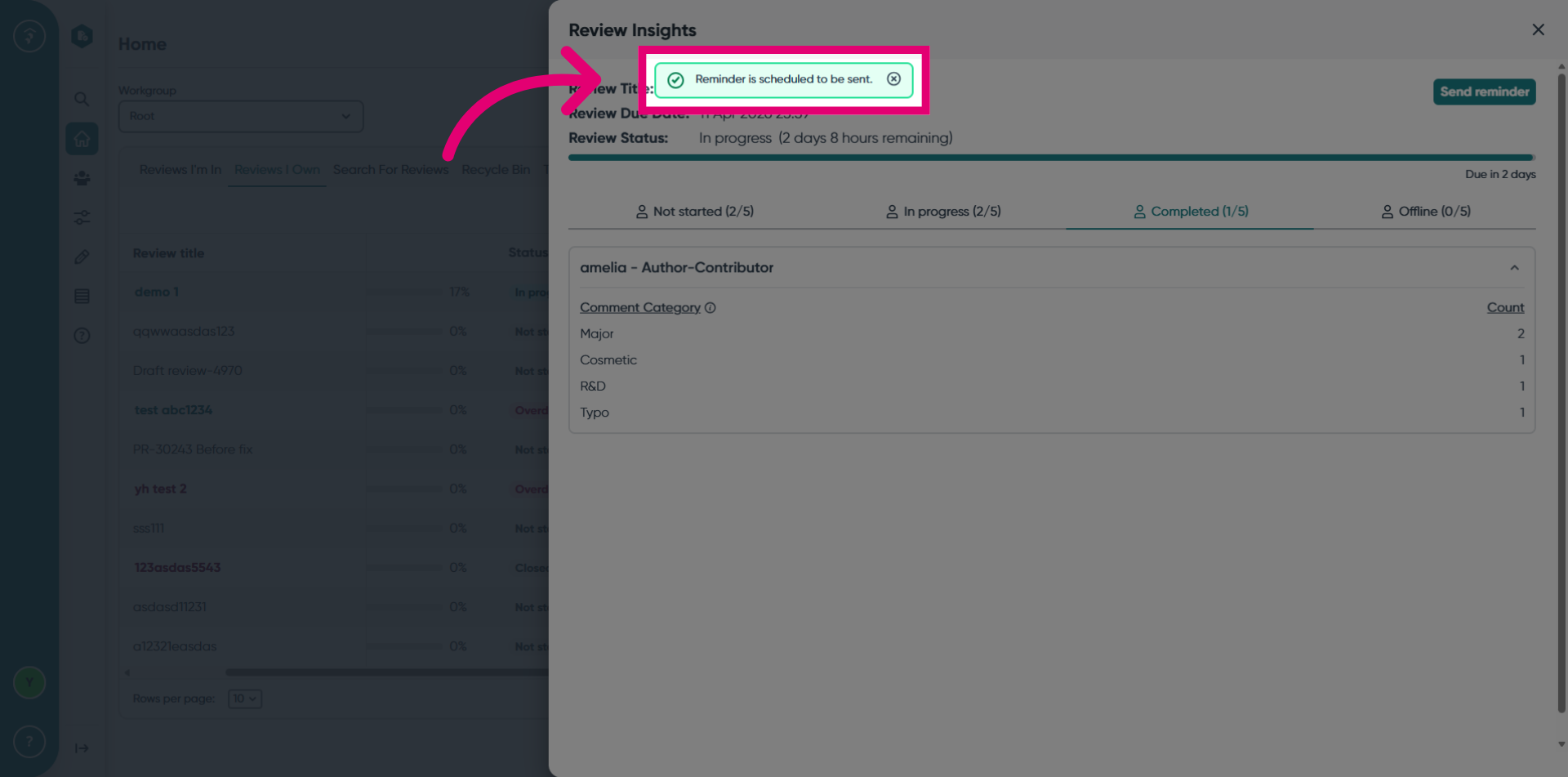This screenshot has height=777, width=1568.
Task: Open the PR-30243 Before fix review
Action: (x=193, y=449)
